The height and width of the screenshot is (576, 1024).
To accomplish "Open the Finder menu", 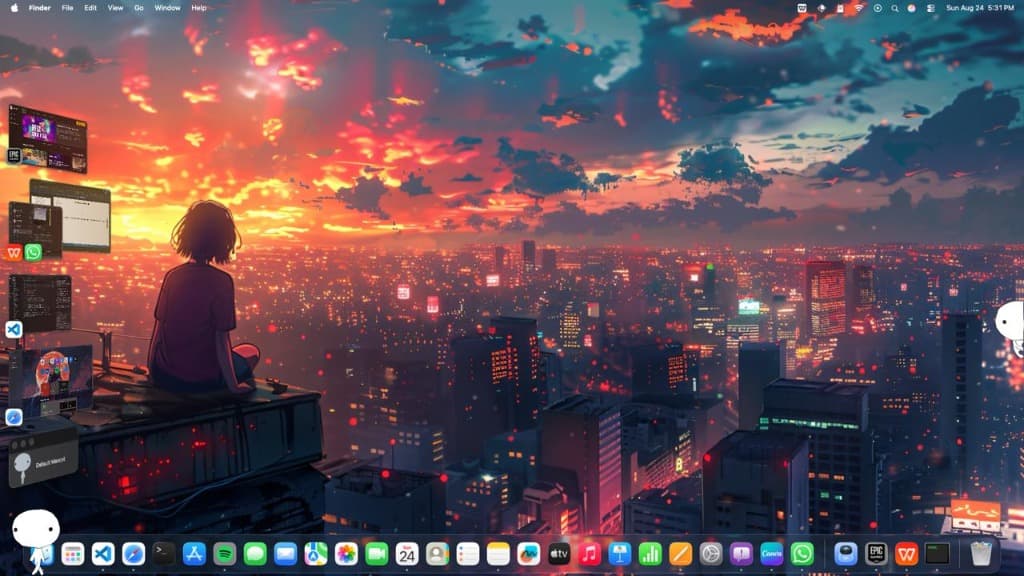I will [40, 8].
